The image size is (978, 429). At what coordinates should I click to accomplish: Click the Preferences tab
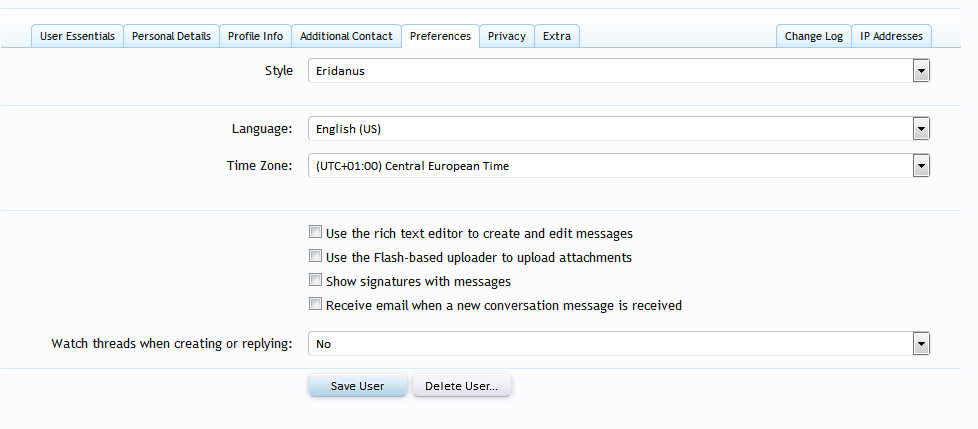point(440,36)
